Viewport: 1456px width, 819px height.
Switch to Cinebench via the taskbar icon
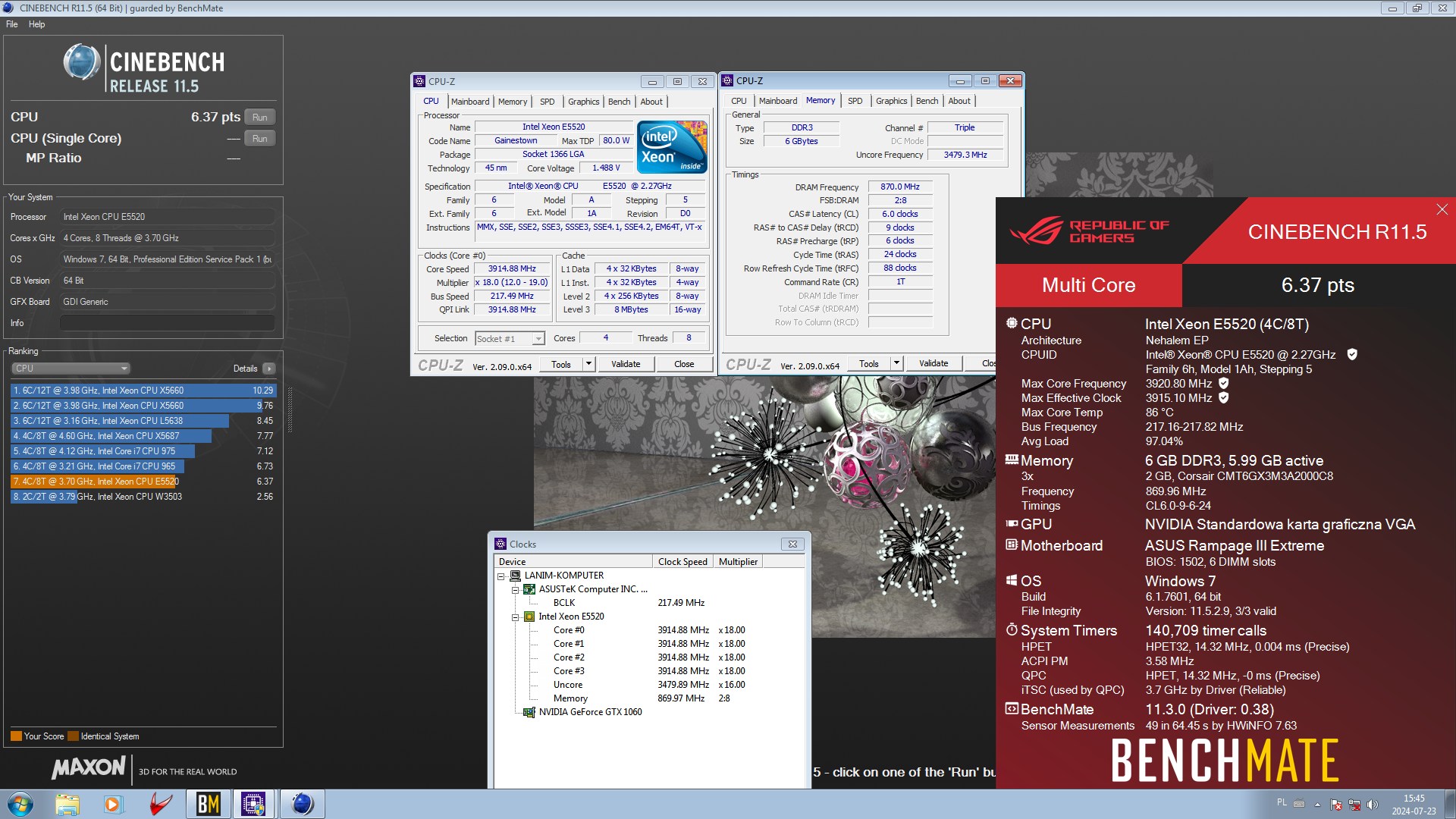tap(302, 804)
